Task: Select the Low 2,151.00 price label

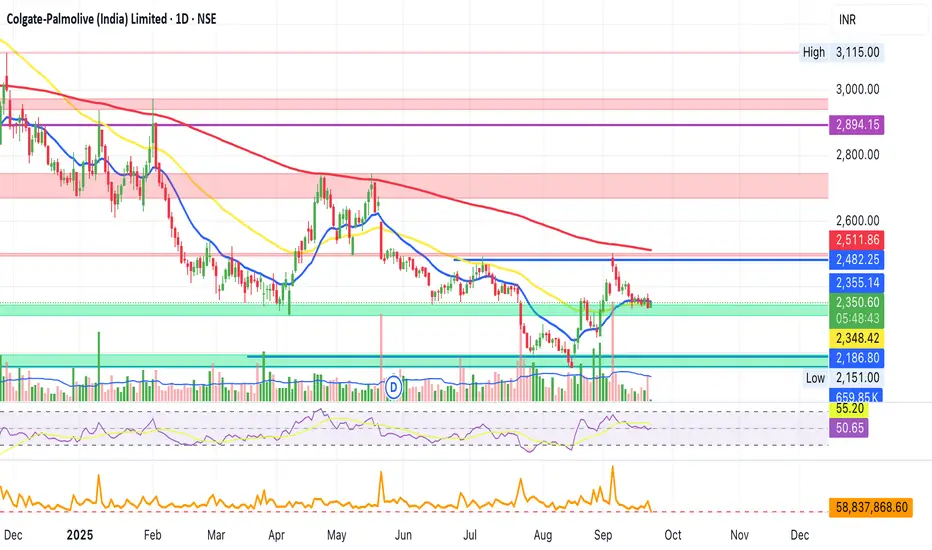Action: point(843,378)
